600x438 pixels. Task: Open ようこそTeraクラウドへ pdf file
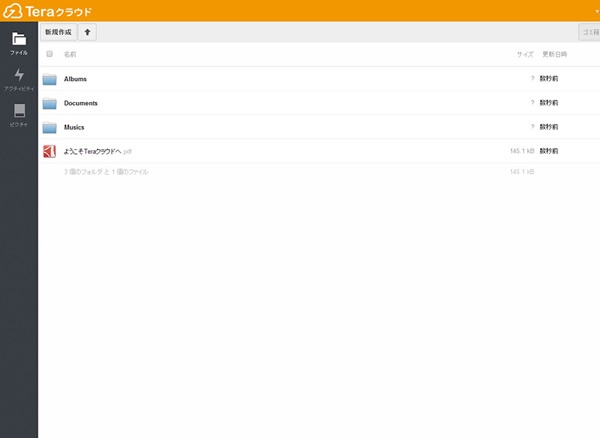click(x=98, y=151)
